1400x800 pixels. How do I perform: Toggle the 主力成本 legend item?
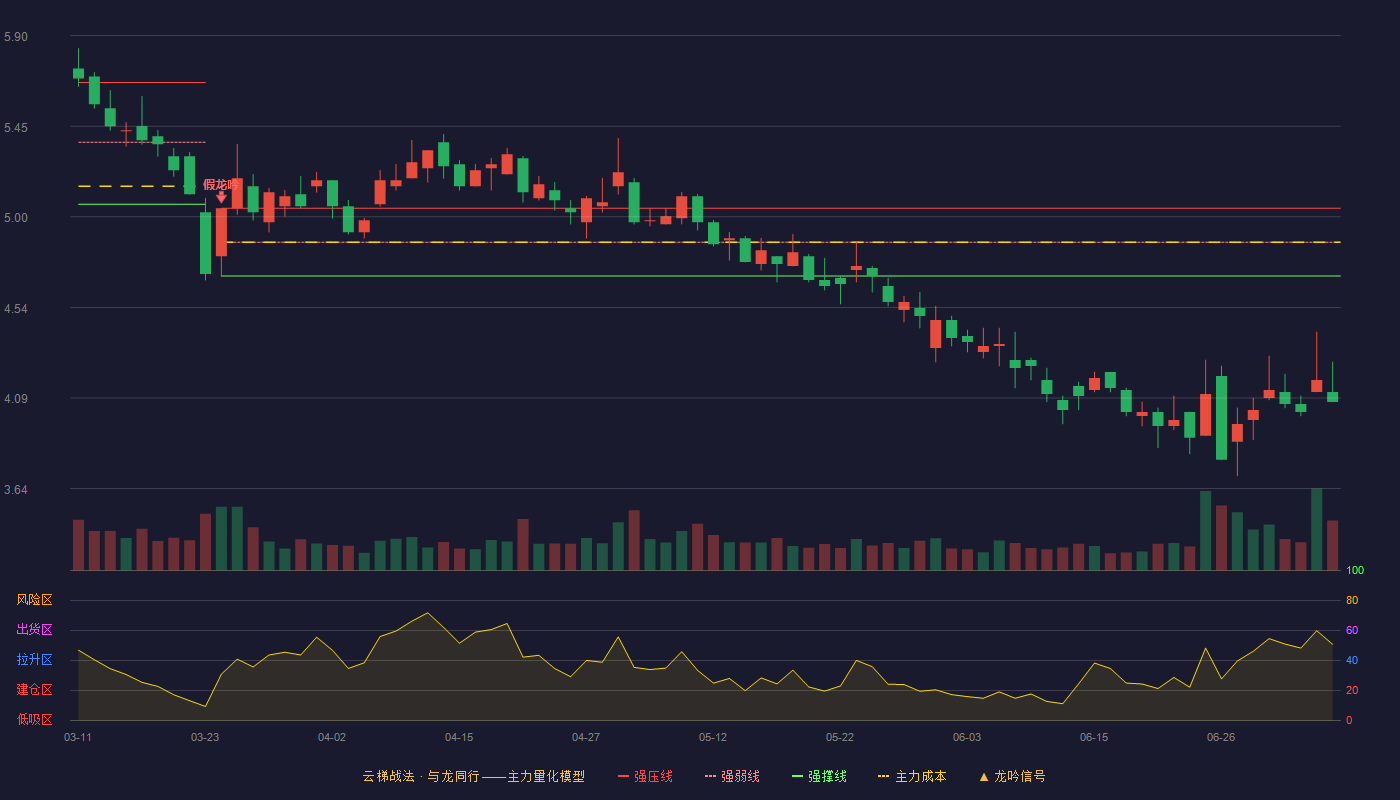[x=912, y=776]
